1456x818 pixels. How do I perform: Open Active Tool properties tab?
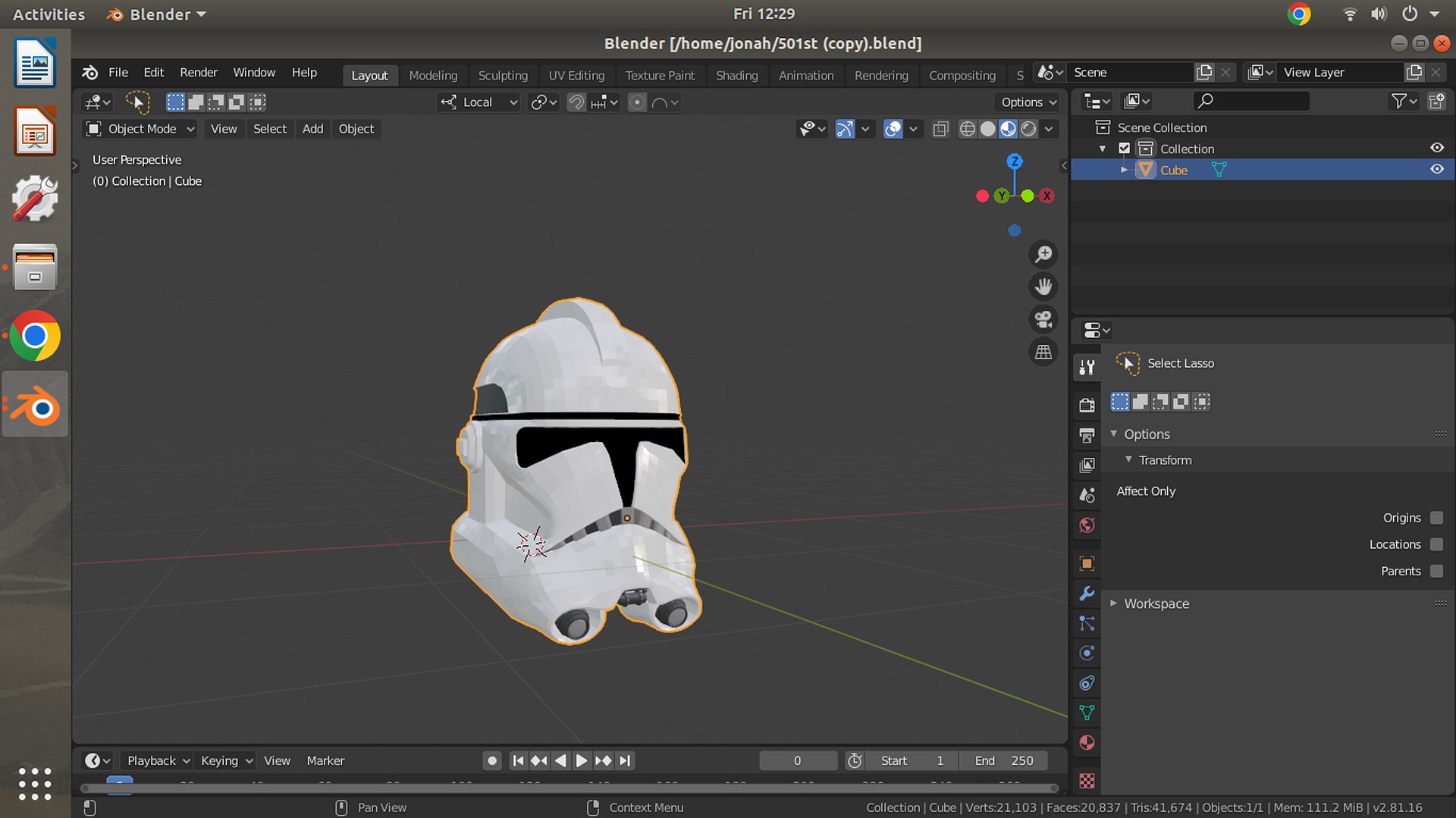1087,368
